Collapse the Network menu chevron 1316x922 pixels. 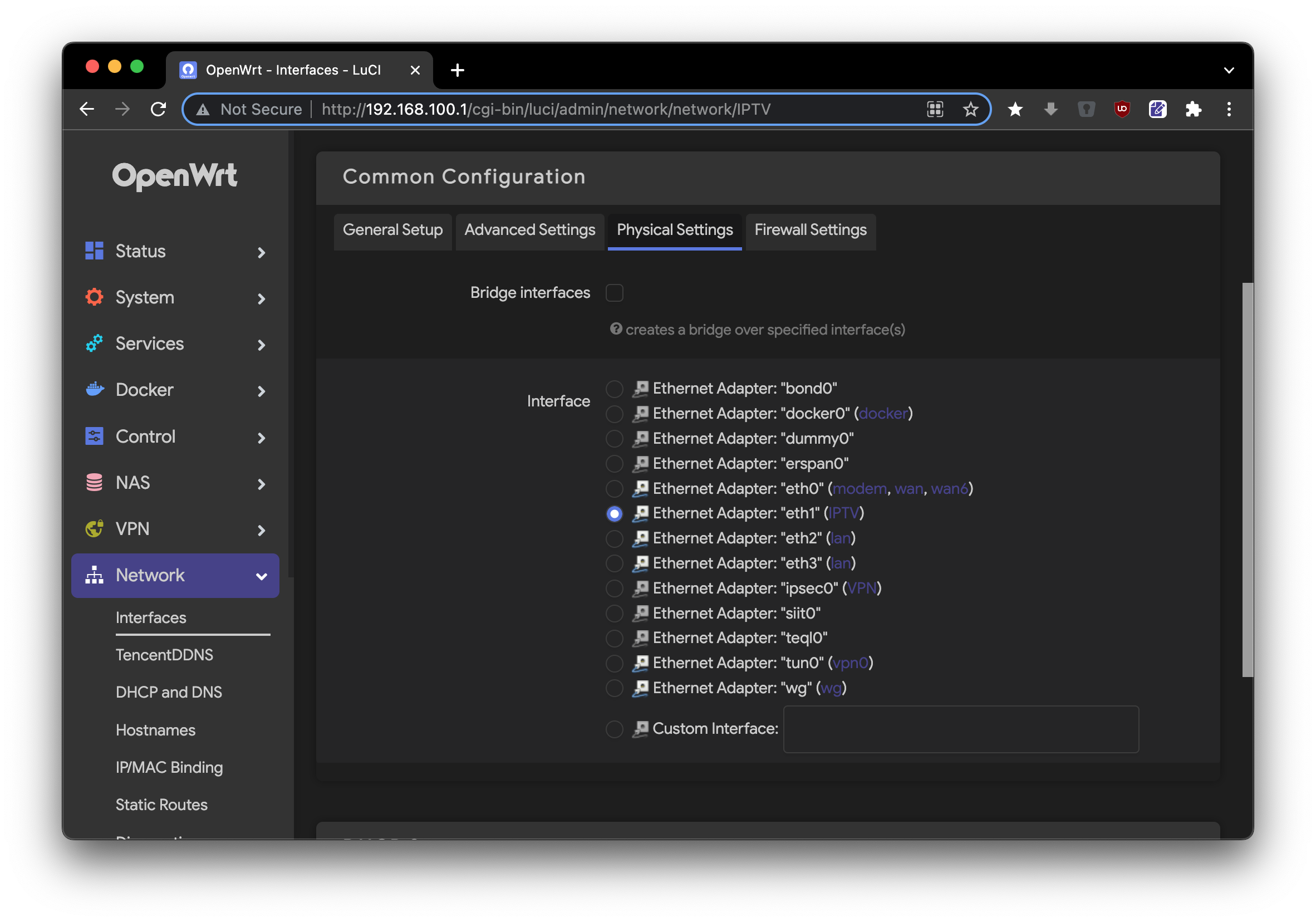[x=262, y=576]
